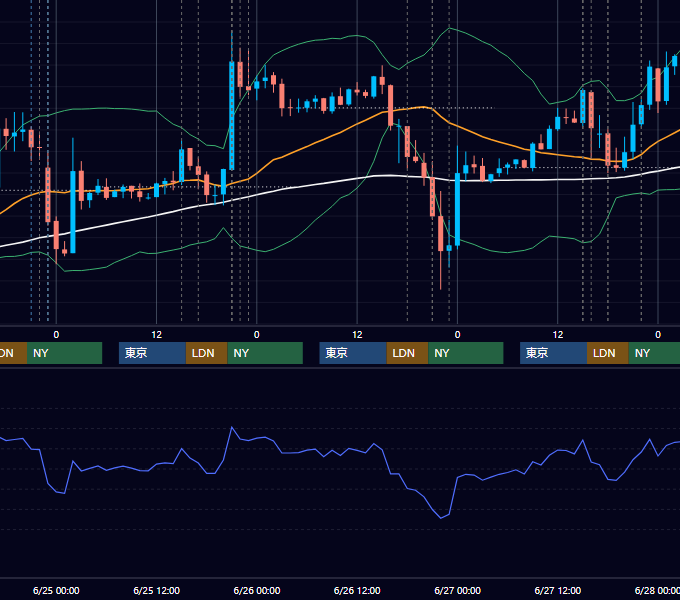Click the 6/25 12:00 date label

pos(157,590)
